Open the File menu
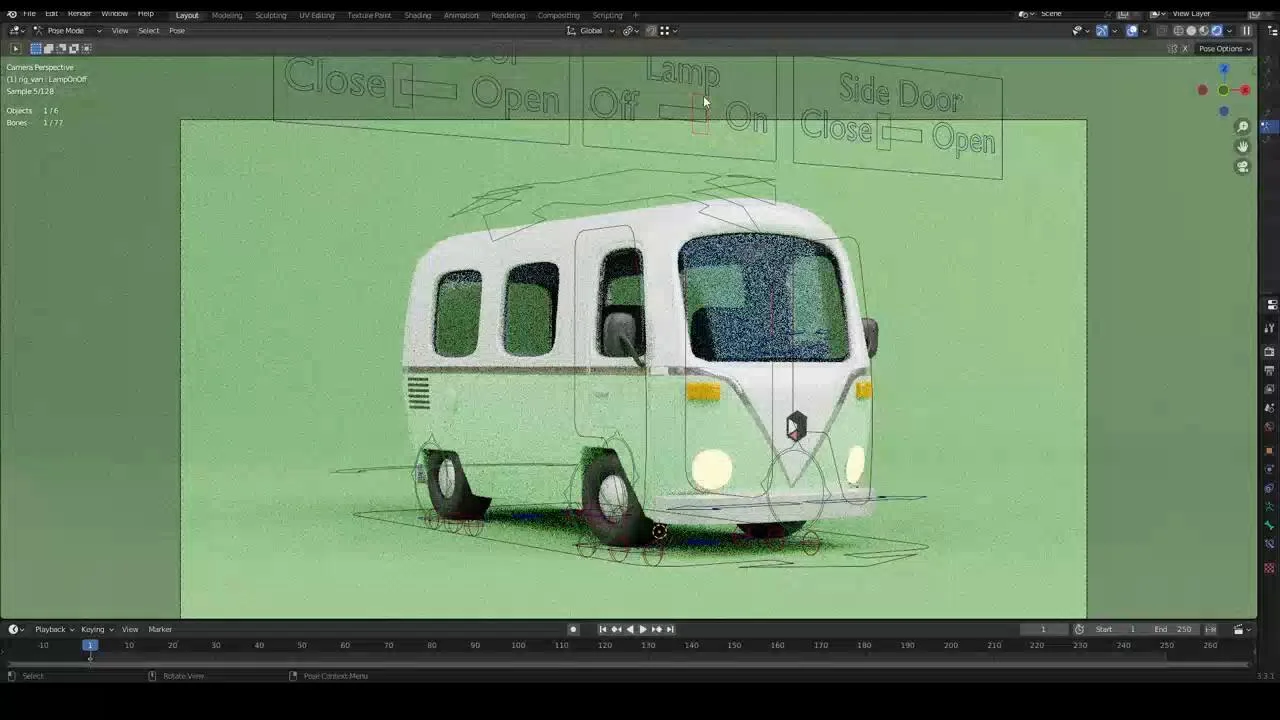 (x=29, y=14)
